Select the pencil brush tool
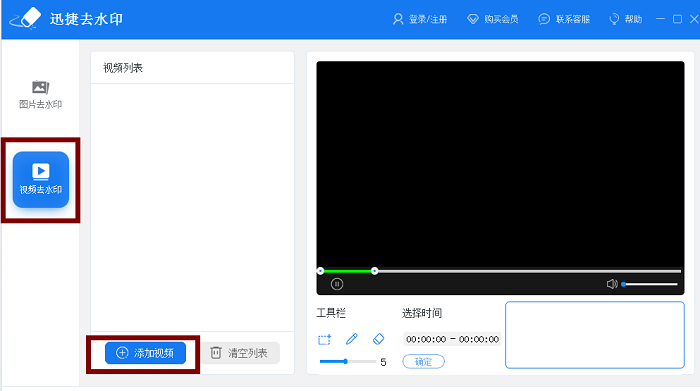The width and height of the screenshot is (700, 391). pos(352,339)
